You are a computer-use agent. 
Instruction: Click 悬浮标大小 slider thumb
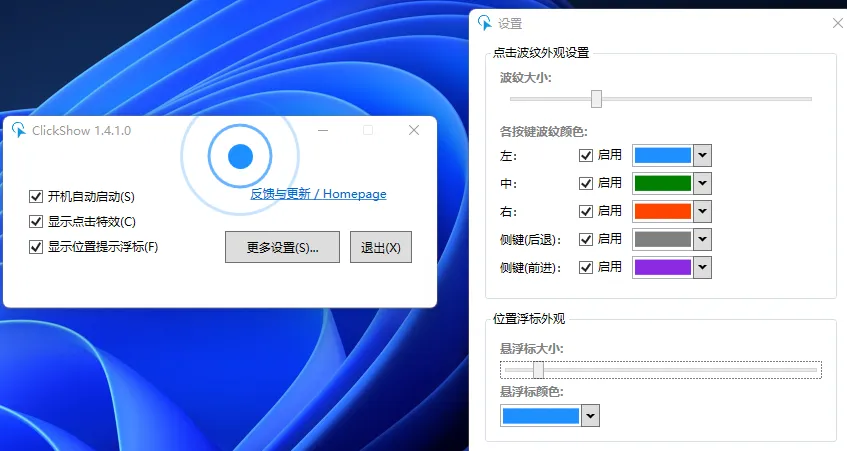pos(539,370)
